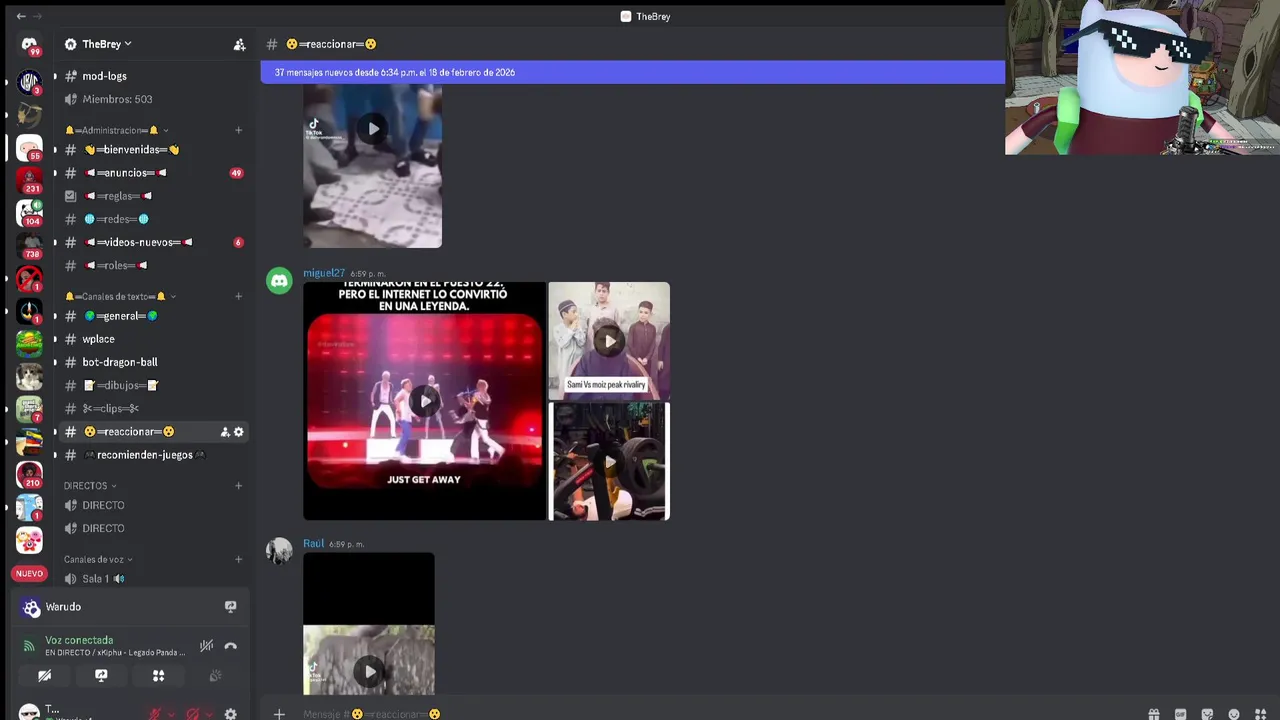
Task: Open user settings gear icon
Action: [230, 714]
